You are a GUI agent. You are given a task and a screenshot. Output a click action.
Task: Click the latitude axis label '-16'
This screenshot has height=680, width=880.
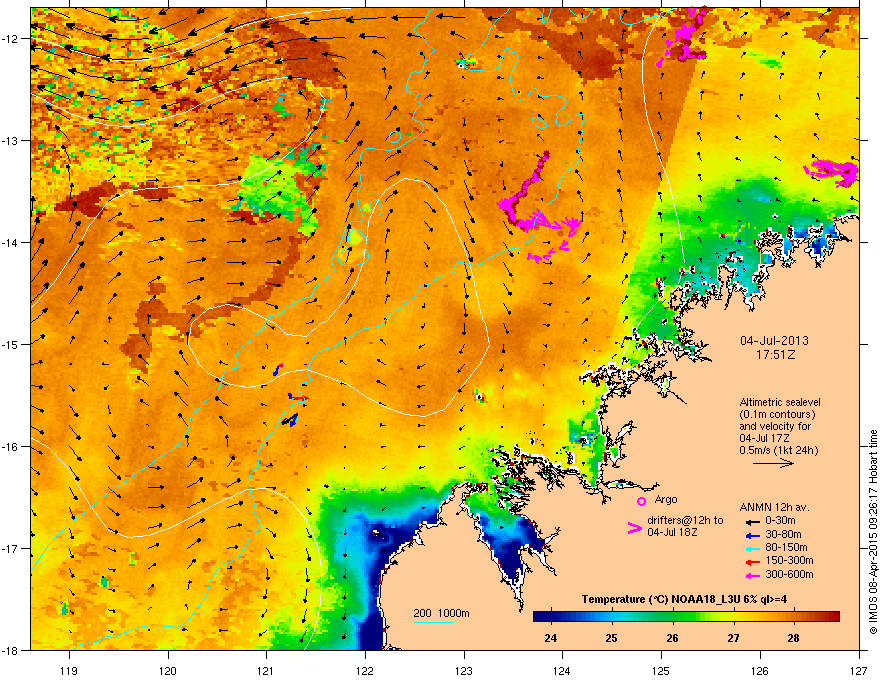(10, 447)
